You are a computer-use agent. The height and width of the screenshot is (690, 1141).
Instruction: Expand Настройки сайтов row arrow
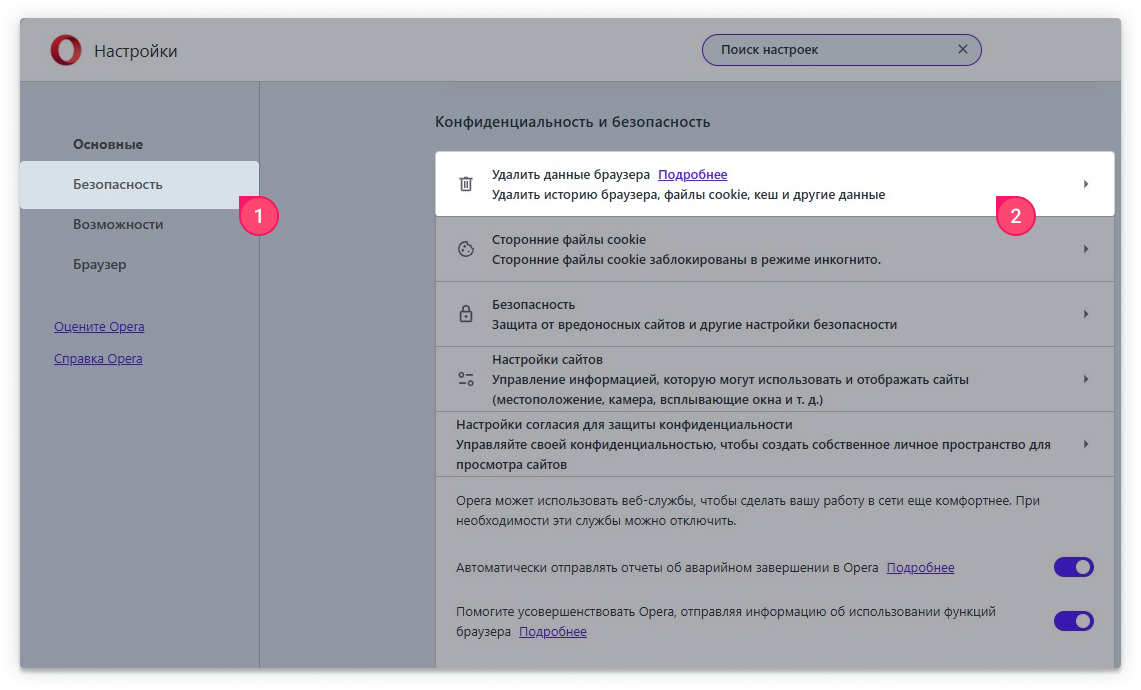(x=1085, y=379)
